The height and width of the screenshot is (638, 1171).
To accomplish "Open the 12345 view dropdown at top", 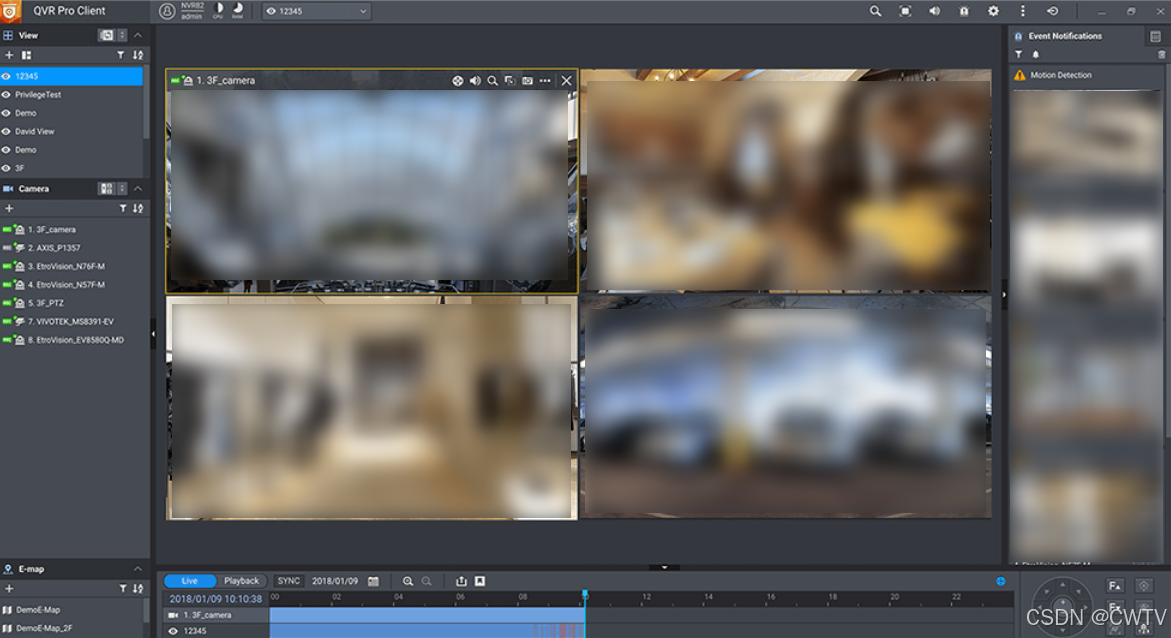I will 317,11.
